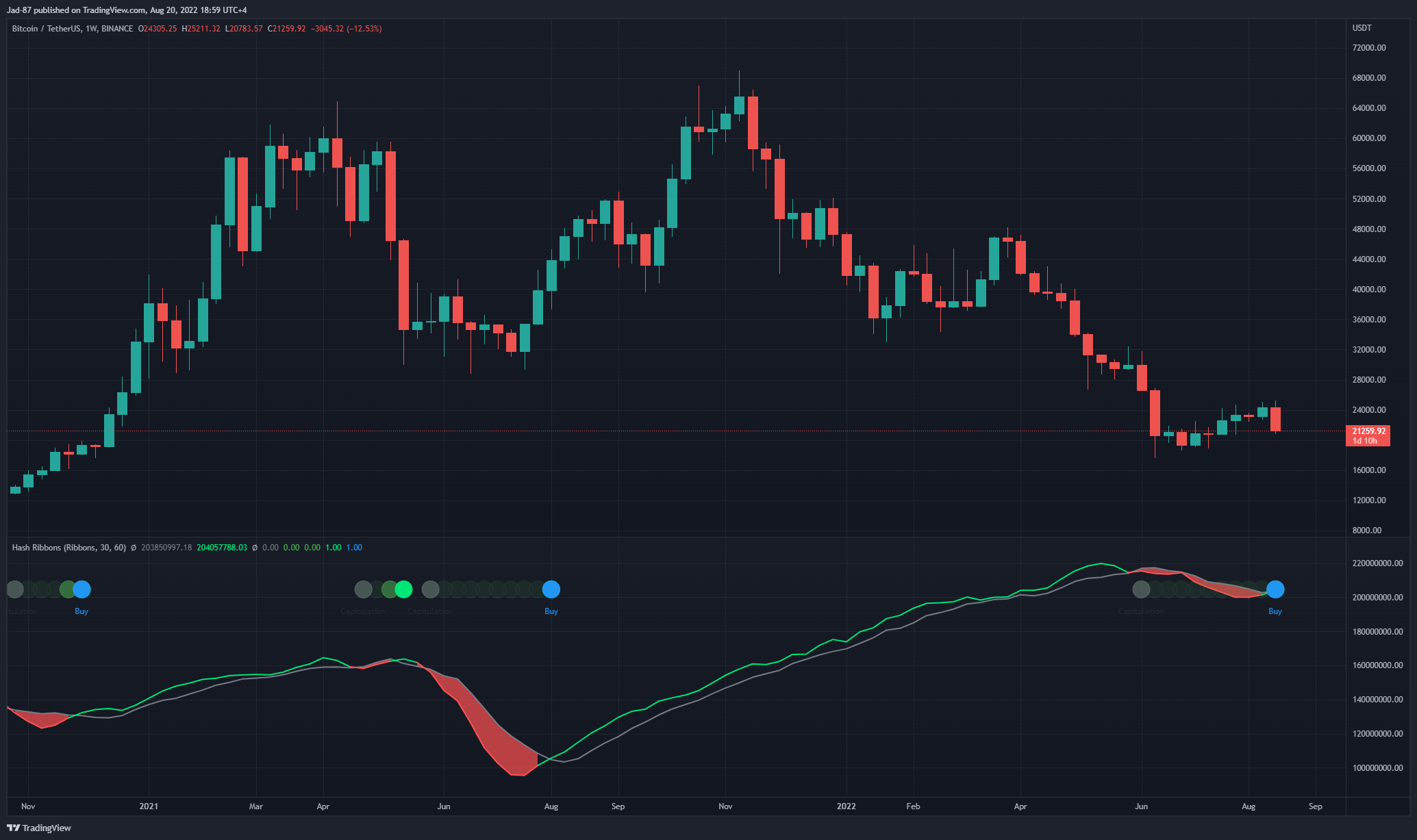Click the 2021 label on the time axis
The height and width of the screenshot is (840, 1417).
[149, 806]
